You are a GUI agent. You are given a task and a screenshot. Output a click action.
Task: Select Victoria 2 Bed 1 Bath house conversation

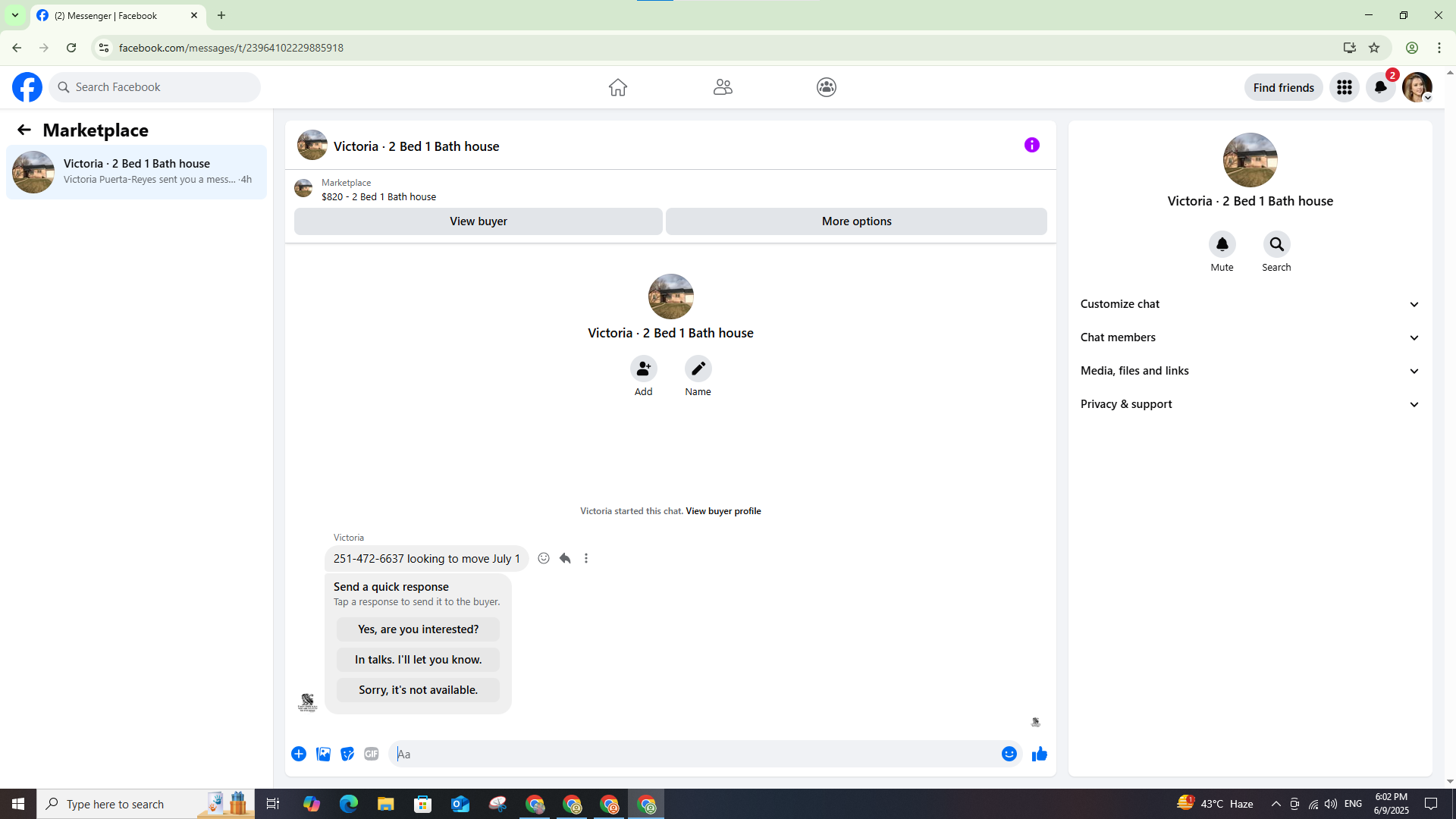(x=136, y=172)
